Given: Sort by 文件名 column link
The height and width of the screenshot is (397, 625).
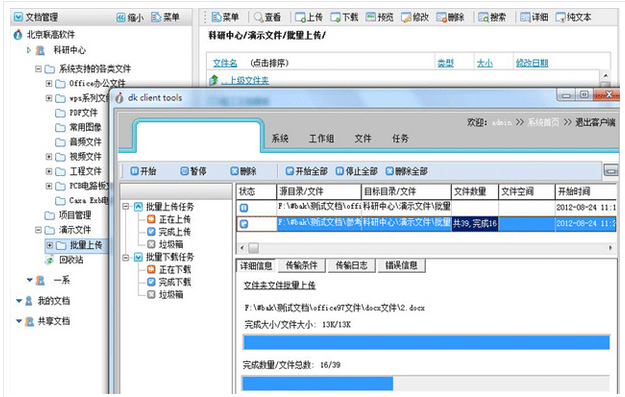Looking at the screenshot, I should point(225,63).
